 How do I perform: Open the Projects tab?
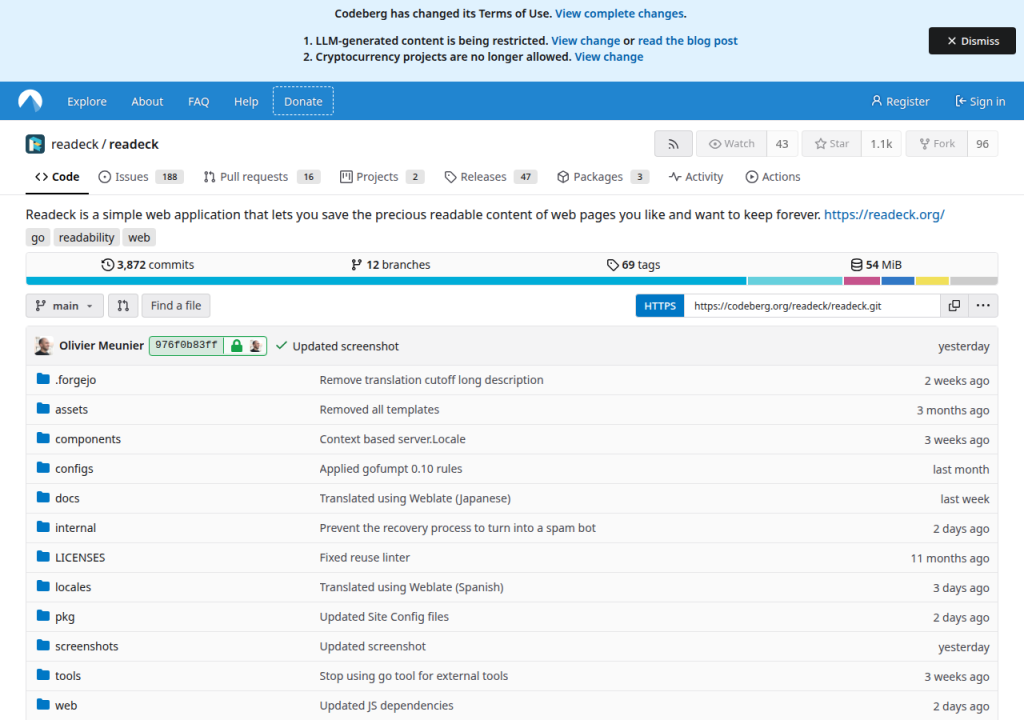pos(382,176)
